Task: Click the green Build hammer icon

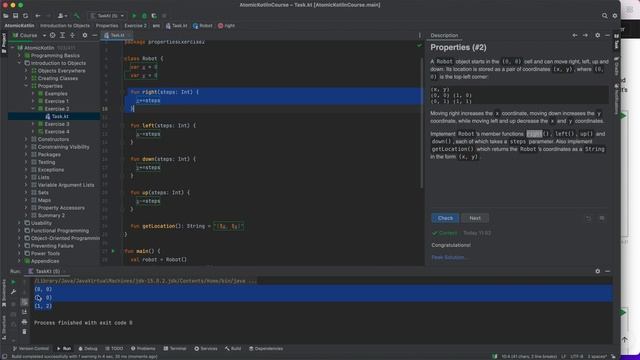Action: click(x=76, y=16)
